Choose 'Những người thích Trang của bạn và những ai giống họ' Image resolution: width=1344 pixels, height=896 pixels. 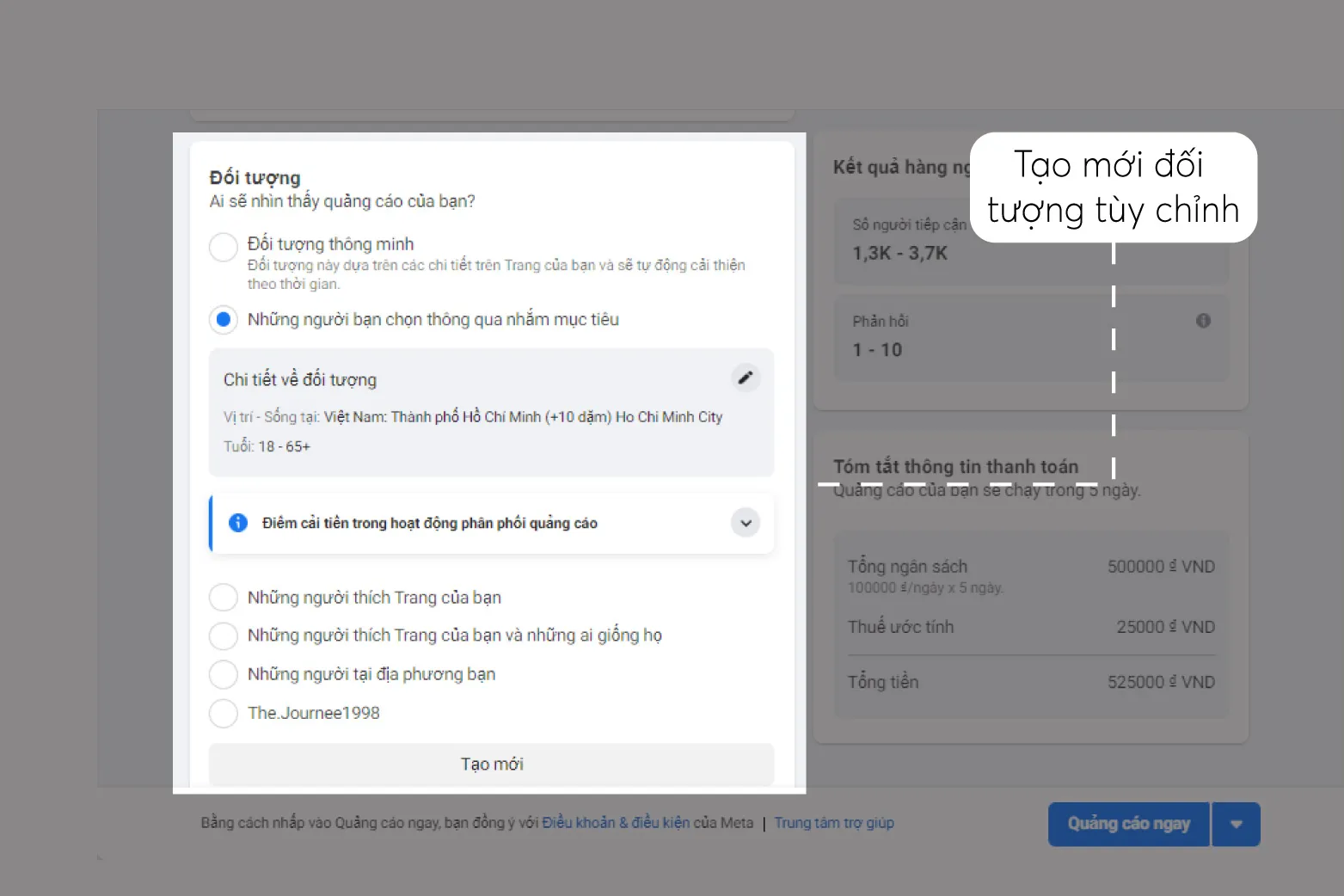coord(223,635)
